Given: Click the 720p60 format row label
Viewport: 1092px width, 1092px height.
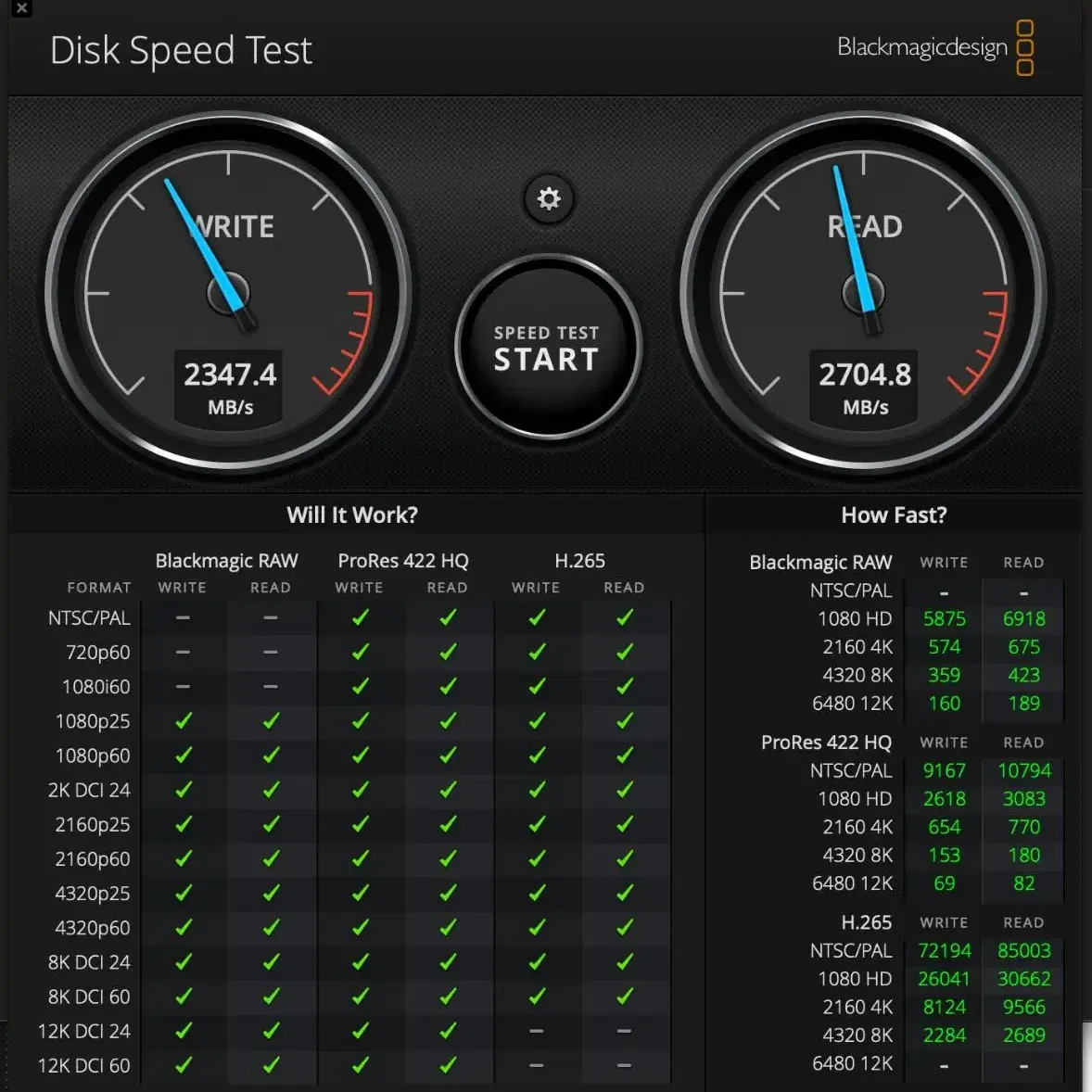Looking at the screenshot, I should pos(97,653).
